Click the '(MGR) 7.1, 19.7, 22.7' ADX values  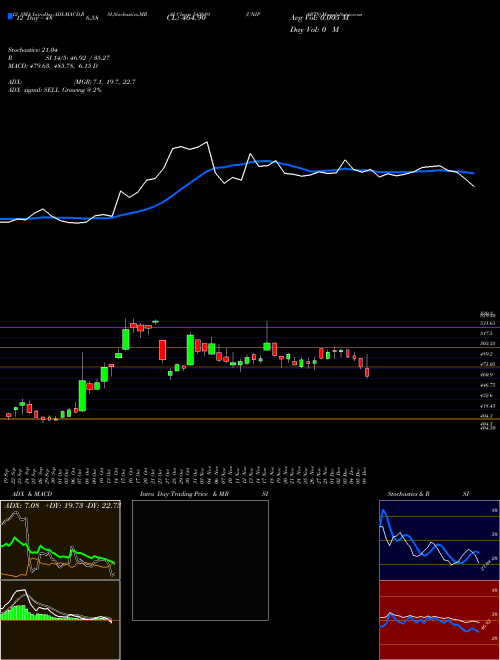105,82
